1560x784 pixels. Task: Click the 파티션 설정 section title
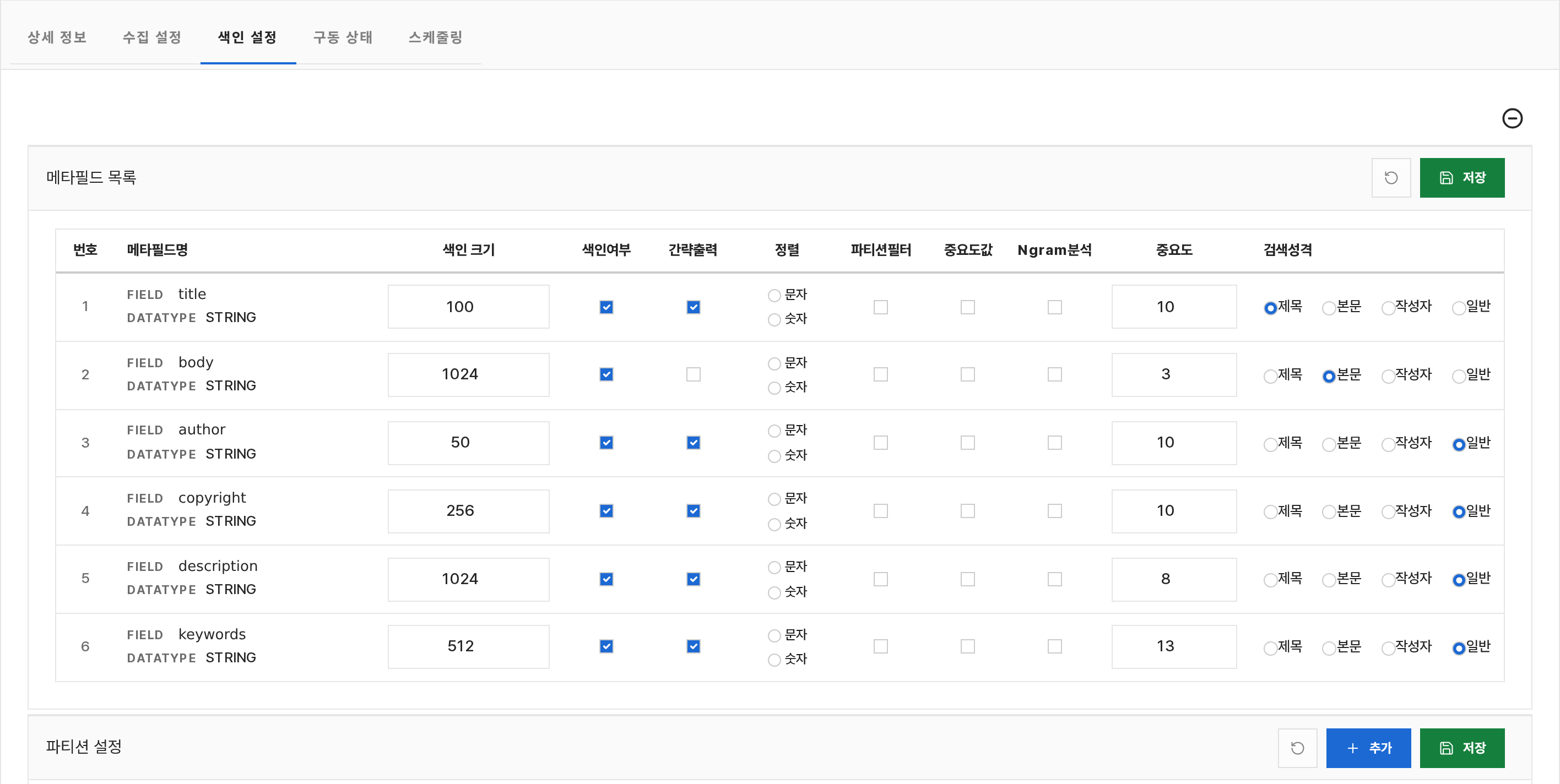84,747
